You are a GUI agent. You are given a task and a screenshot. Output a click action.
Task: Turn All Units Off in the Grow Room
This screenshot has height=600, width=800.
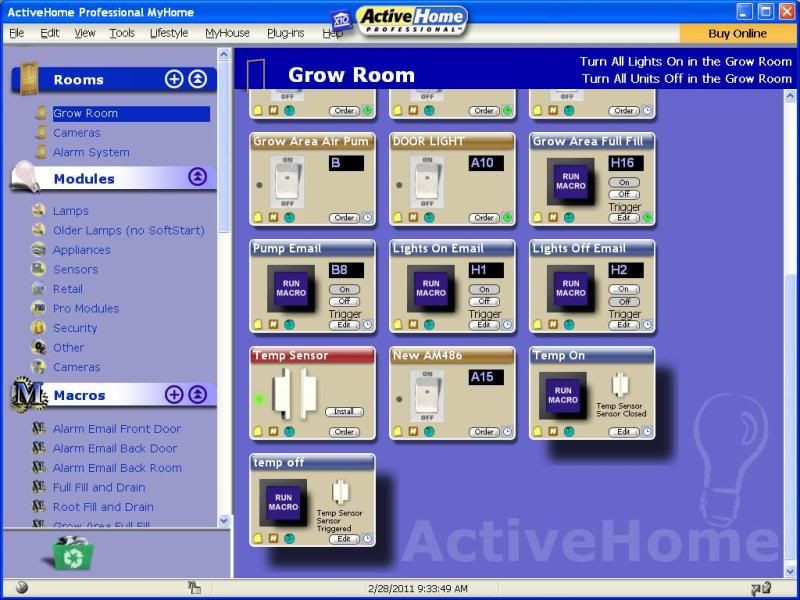(687, 79)
